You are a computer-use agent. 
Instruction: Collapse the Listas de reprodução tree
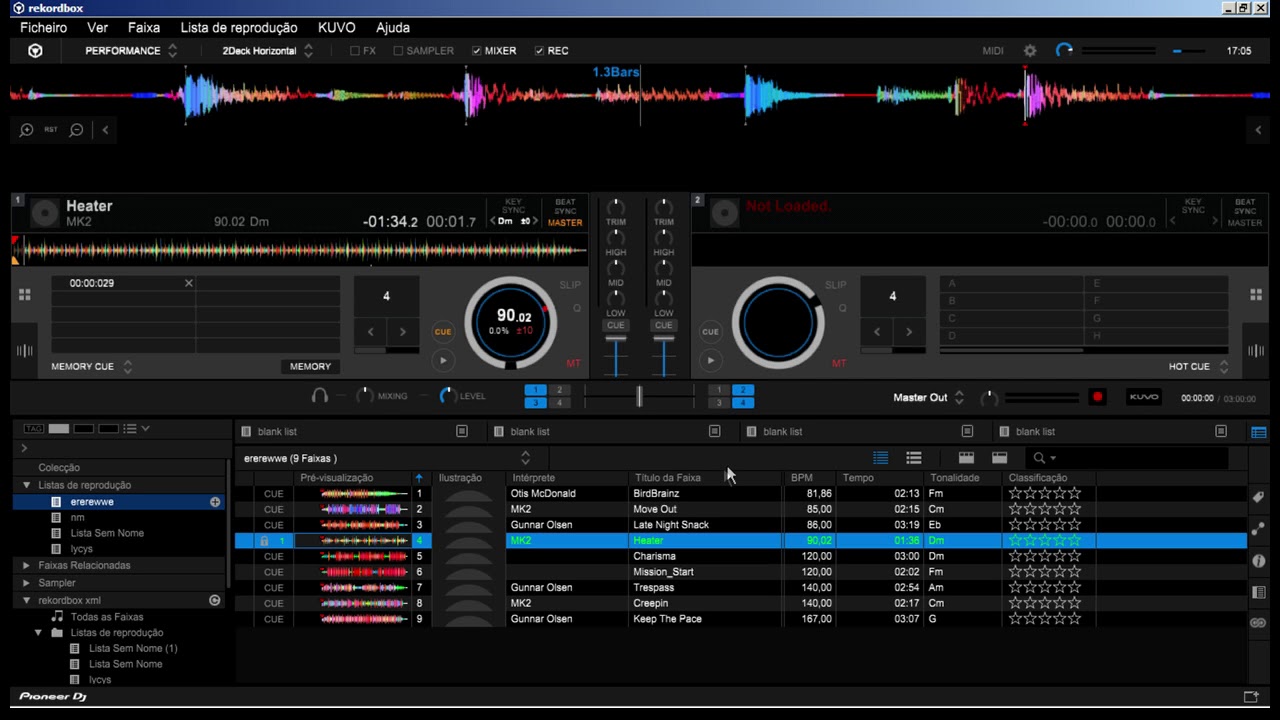point(27,485)
